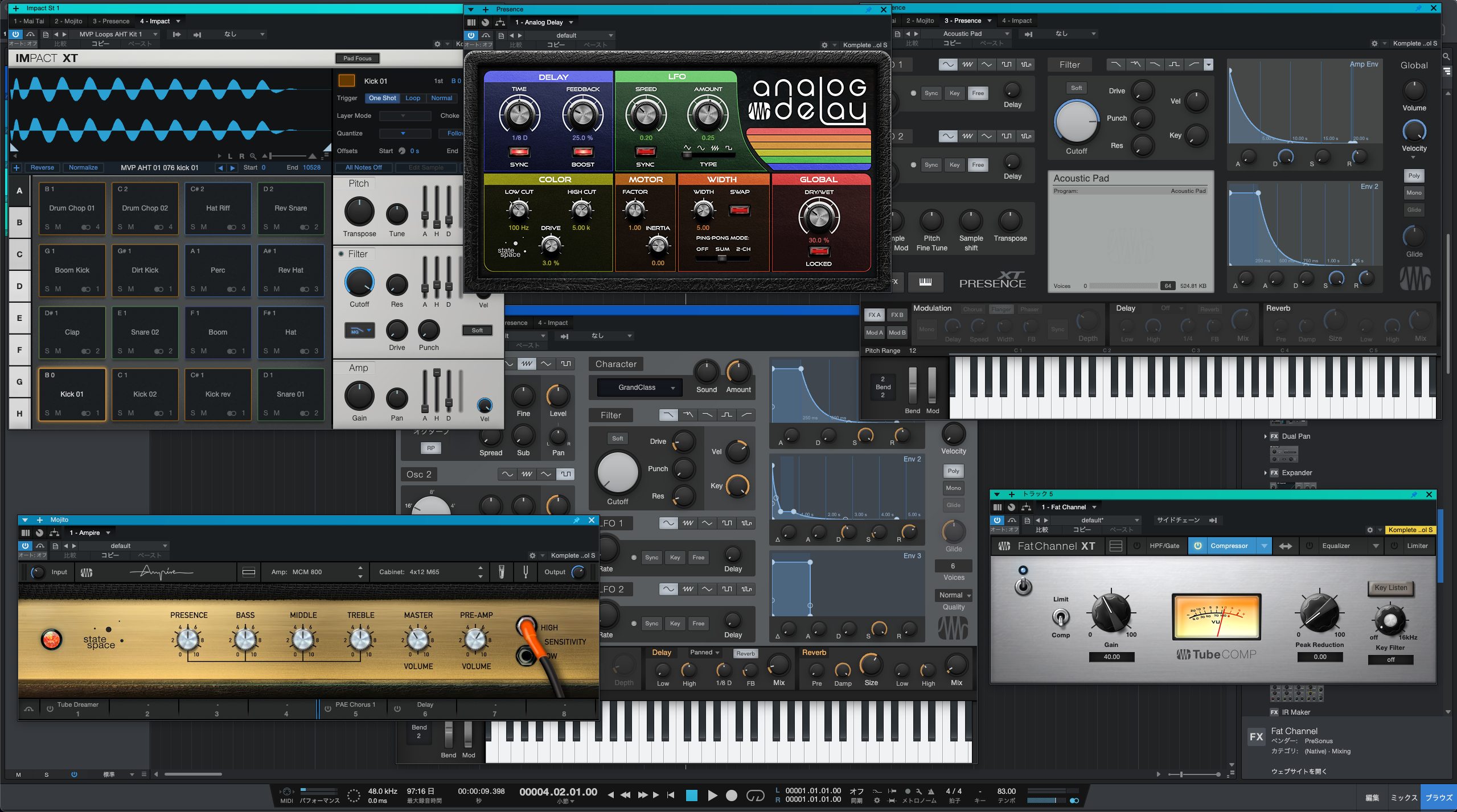Switch to 1 - Mai Tai instrument tab

(x=29, y=21)
